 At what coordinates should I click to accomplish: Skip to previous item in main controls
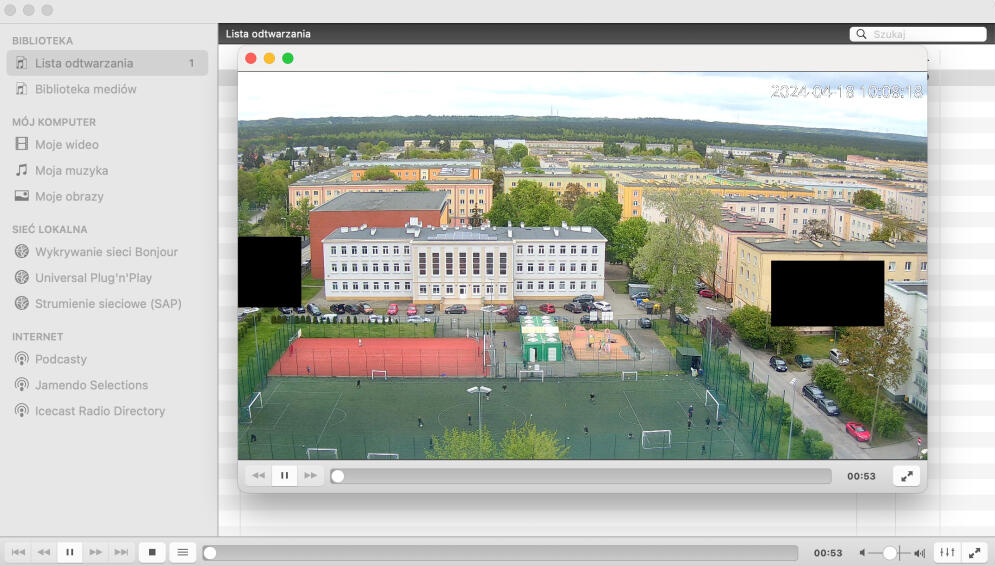point(18,552)
